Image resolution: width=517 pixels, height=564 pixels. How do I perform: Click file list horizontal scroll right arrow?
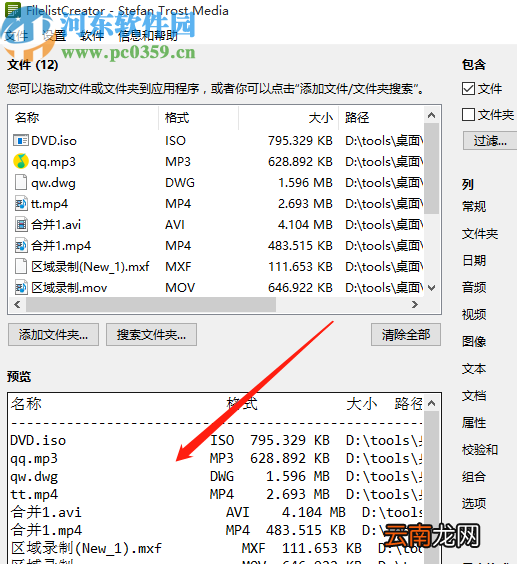tap(415, 305)
